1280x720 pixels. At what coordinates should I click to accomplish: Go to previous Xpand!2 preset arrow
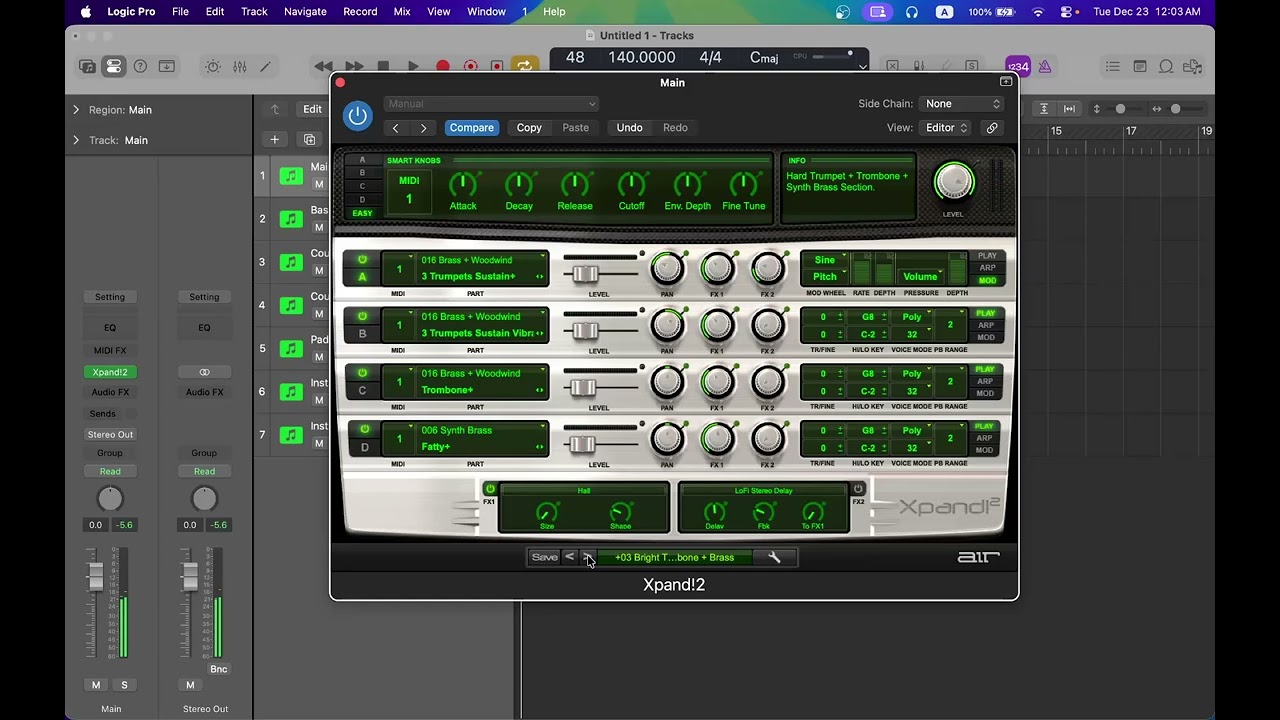tap(569, 557)
